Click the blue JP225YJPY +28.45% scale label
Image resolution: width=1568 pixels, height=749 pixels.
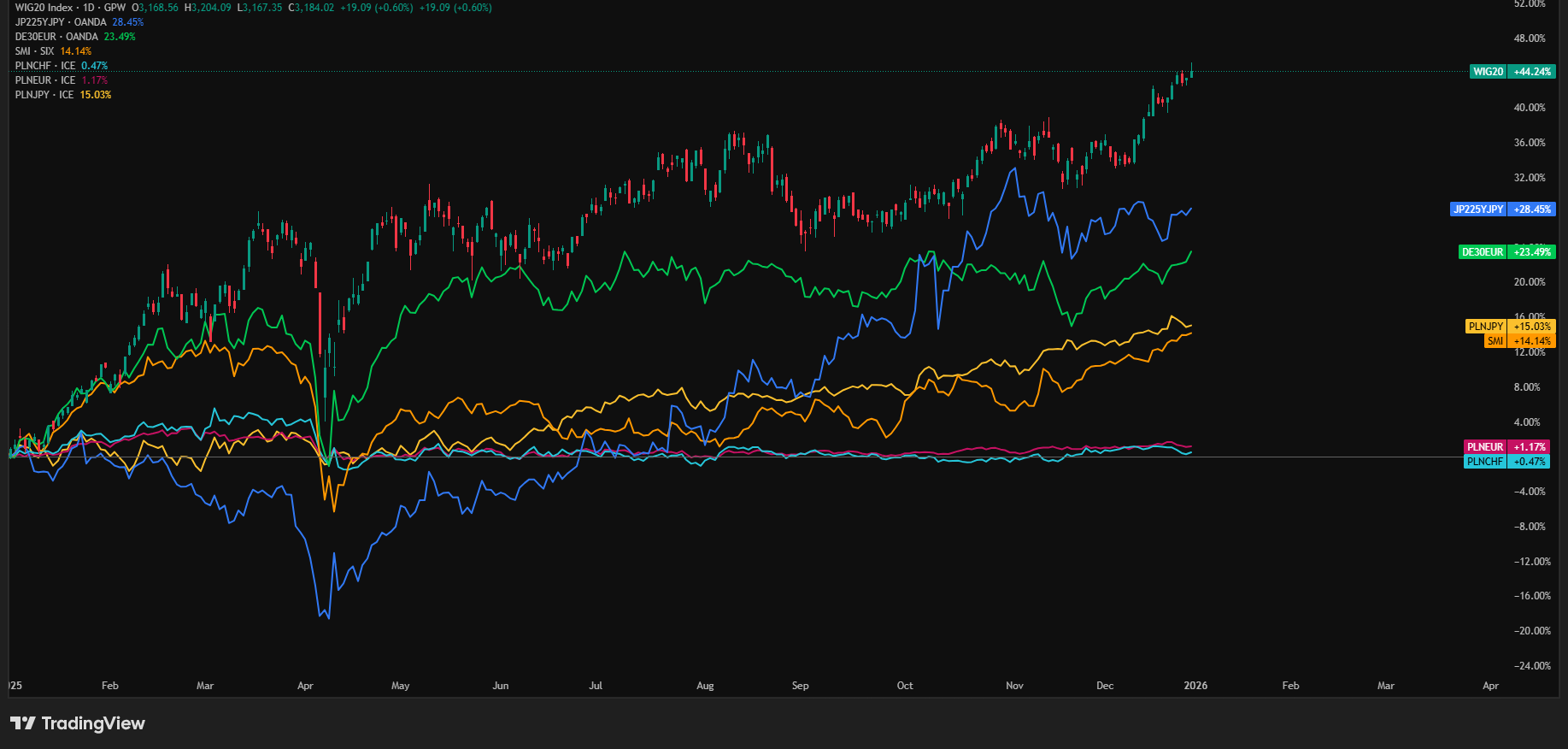(1501, 209)
